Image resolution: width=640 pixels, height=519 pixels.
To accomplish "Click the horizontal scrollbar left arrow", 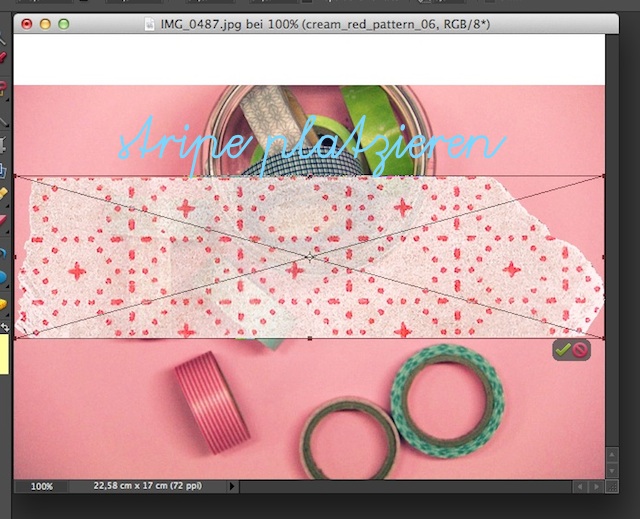I will (579, 486).
